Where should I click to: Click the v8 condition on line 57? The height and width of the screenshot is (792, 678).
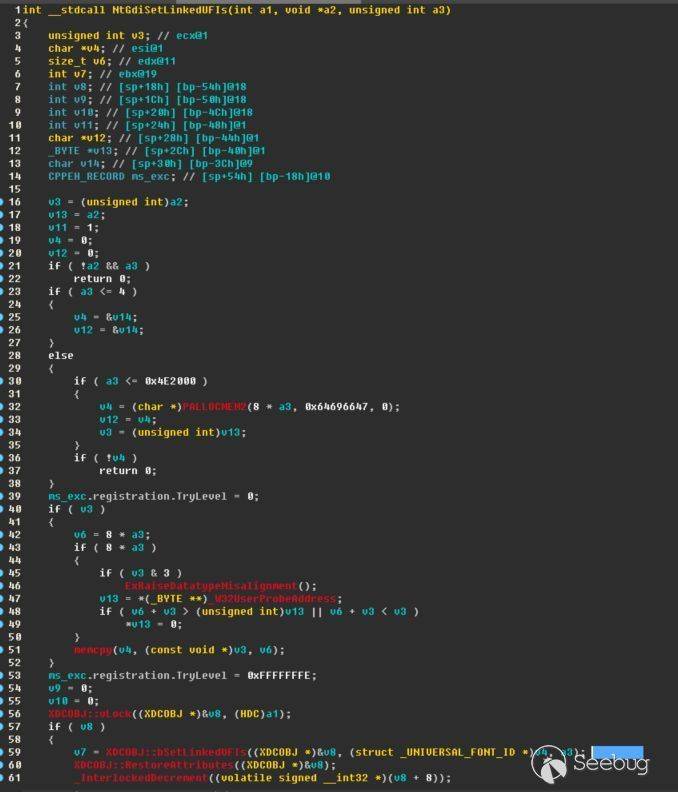86,726
